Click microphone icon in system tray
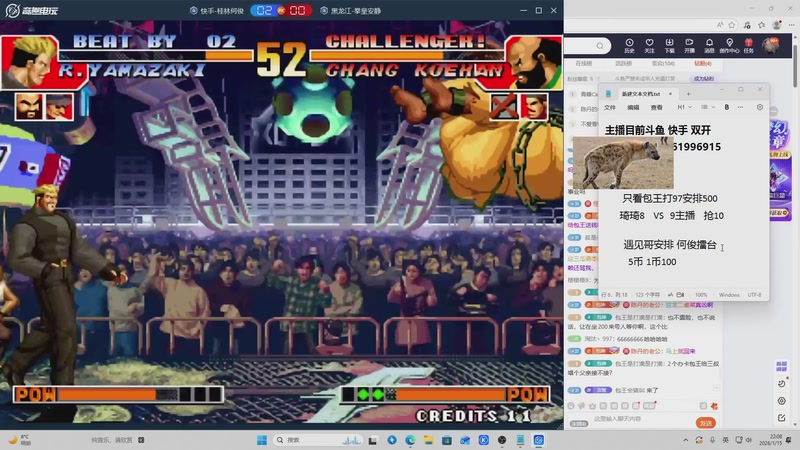The image size is (800, 450). 712,440
